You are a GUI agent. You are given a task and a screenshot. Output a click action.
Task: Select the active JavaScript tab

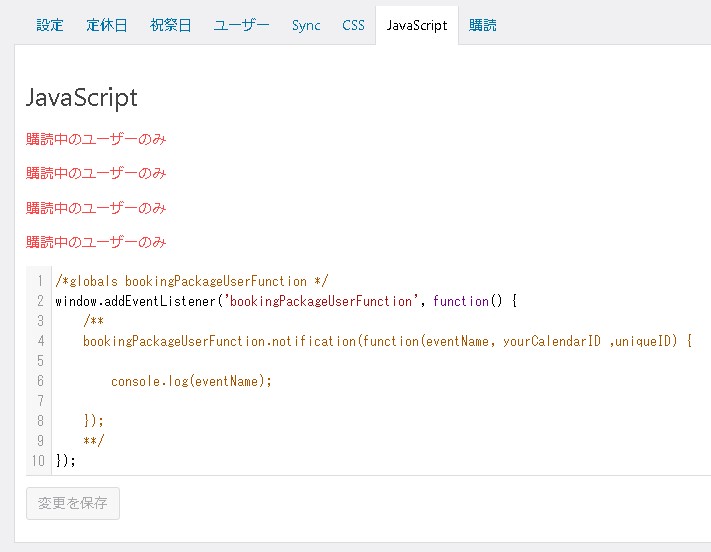point(417,25)
